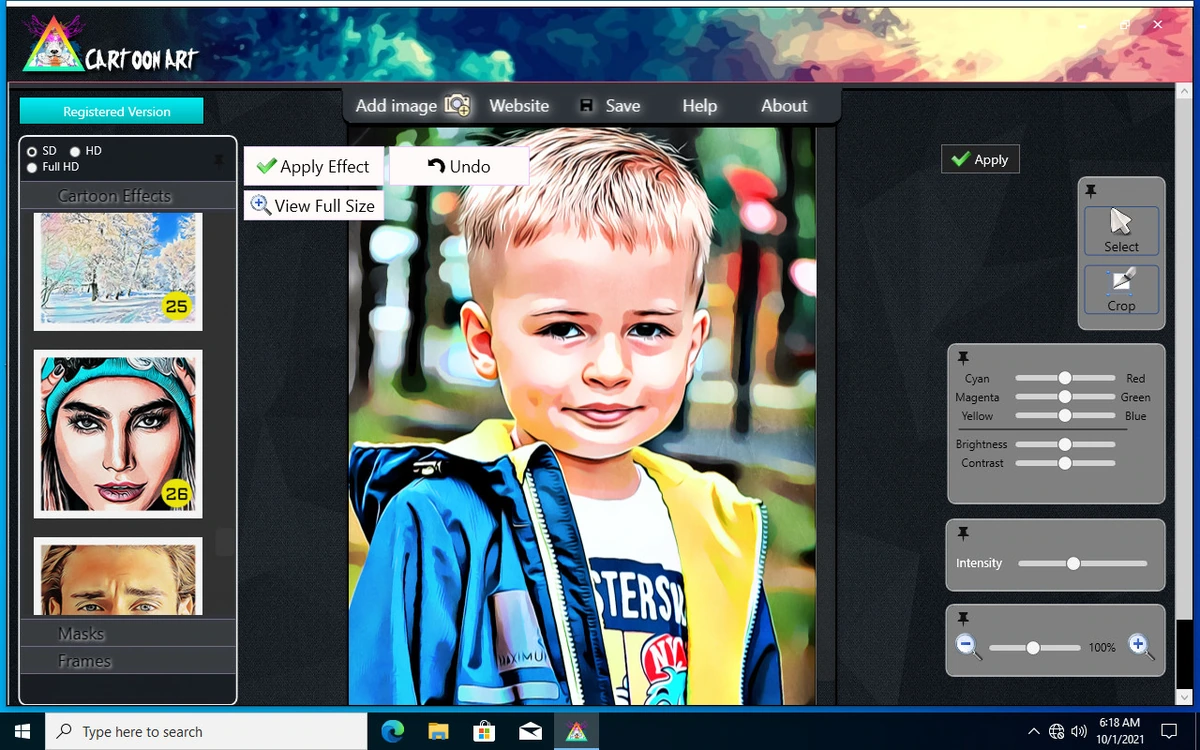1200x750 pixels.
Task: Click the zoom in magnifier icon
Action: [1141, 647]
